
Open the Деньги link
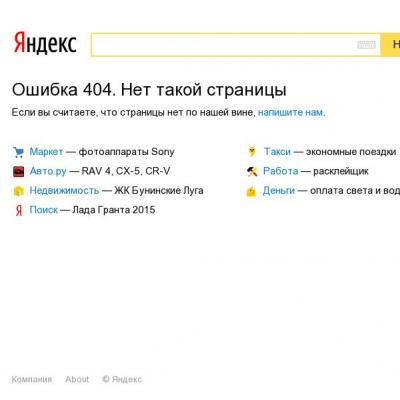click(x=279, y=191)
